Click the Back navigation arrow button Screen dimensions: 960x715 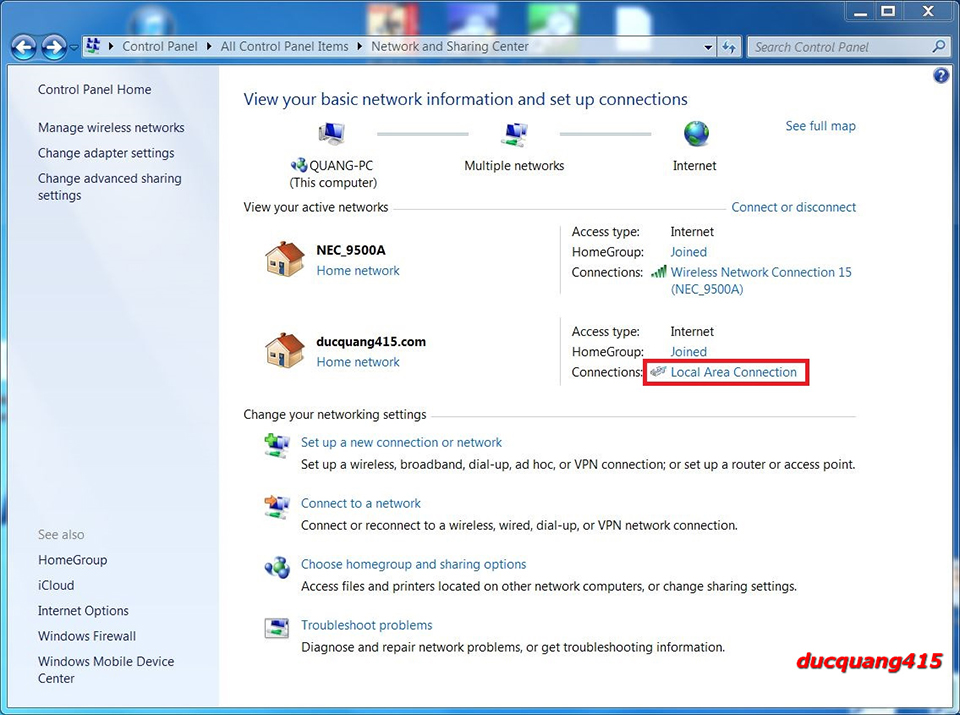click(24, 47)
